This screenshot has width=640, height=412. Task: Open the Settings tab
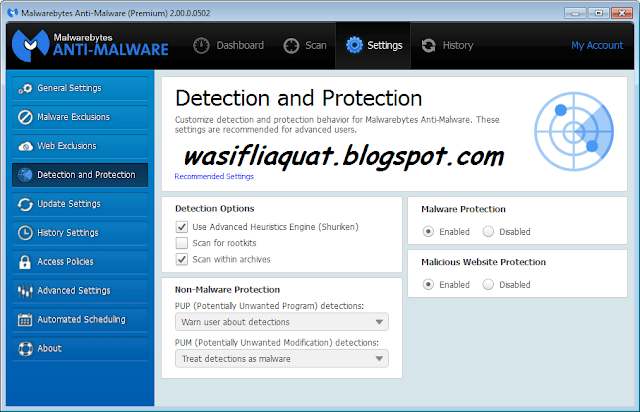(373, 45)
